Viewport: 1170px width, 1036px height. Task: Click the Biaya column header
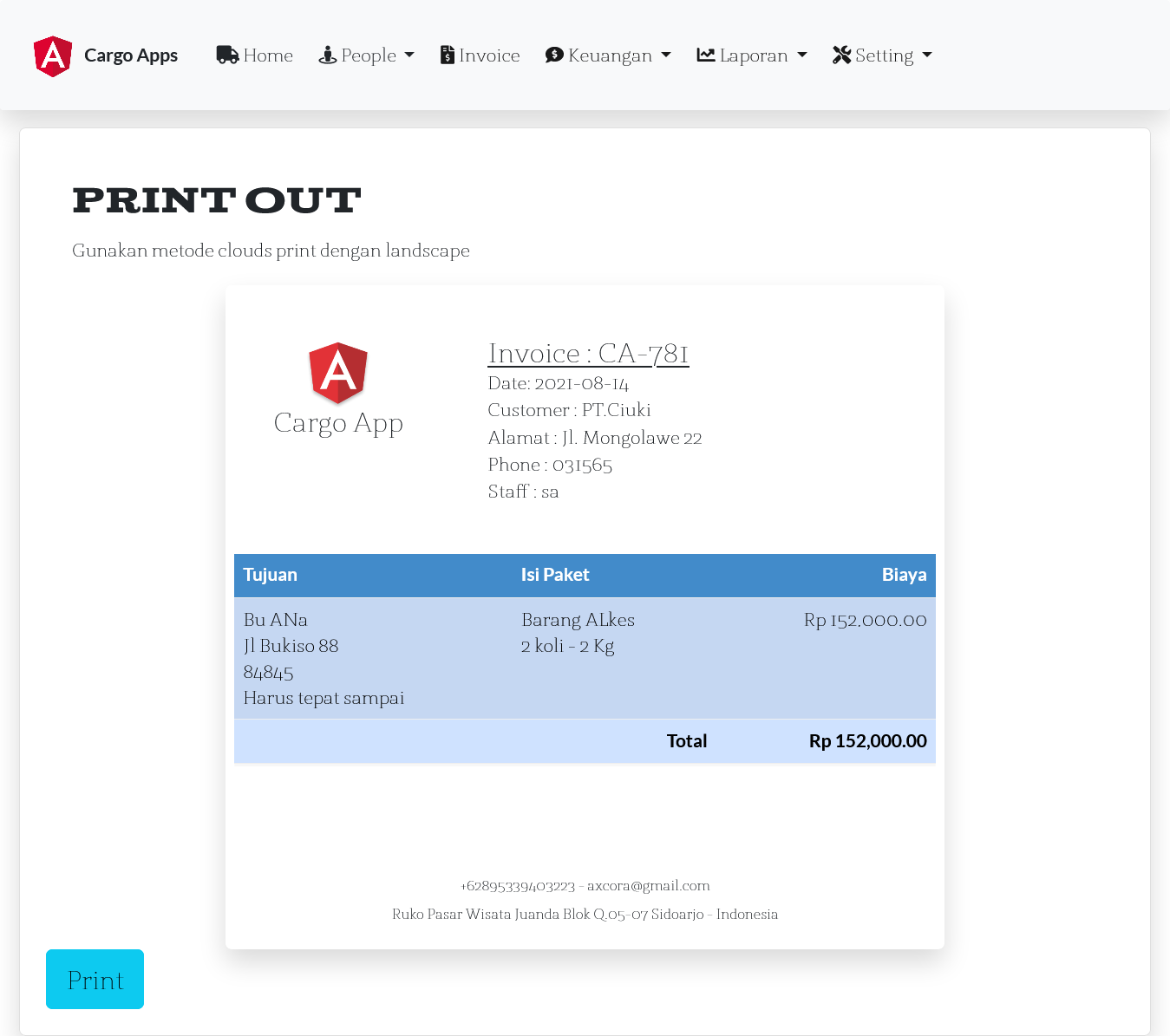point(905,575)
